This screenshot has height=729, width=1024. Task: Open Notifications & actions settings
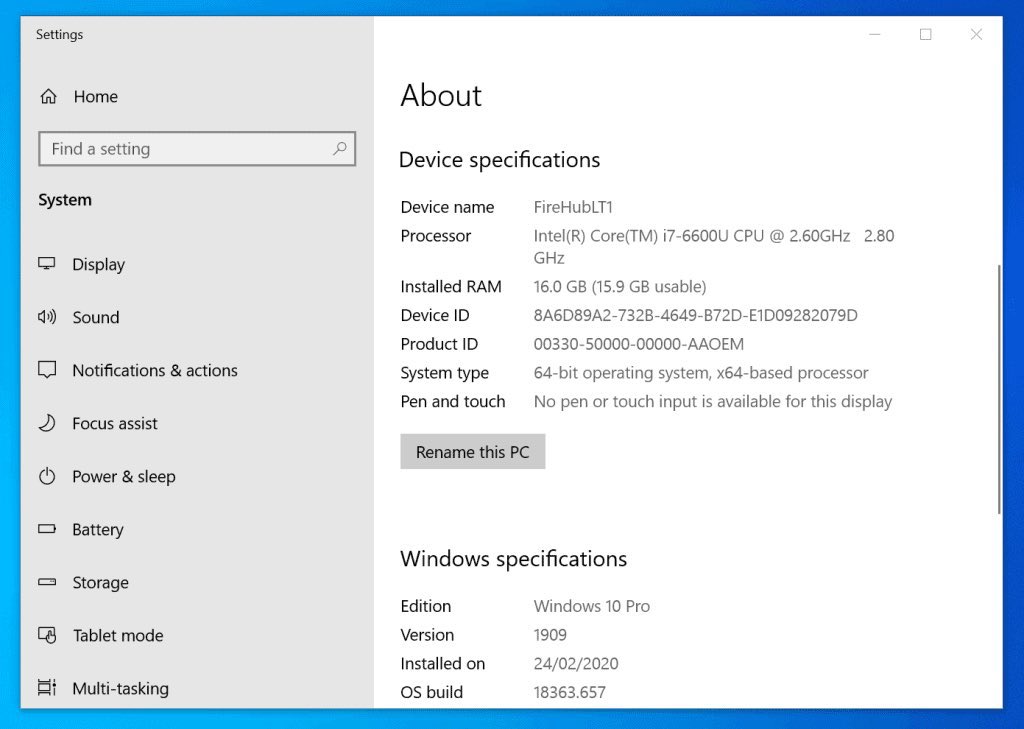[155, 370]
